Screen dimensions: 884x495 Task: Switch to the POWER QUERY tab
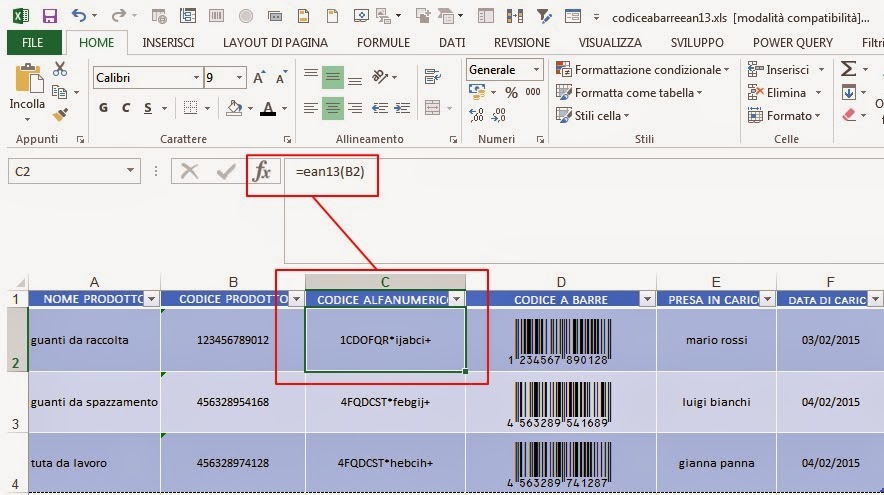793,43
